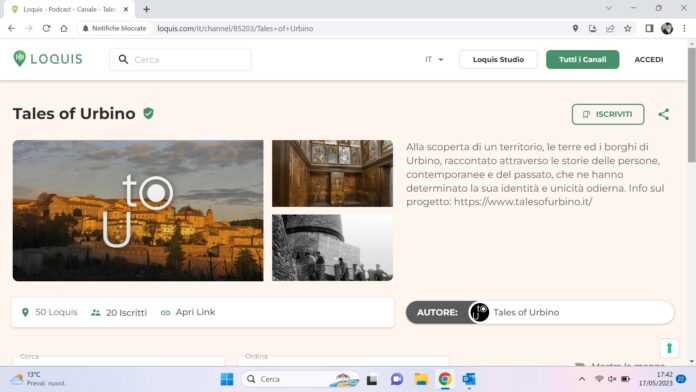
Task: Open the Chrome profile avatar
Action: click(x=667, y=28)
